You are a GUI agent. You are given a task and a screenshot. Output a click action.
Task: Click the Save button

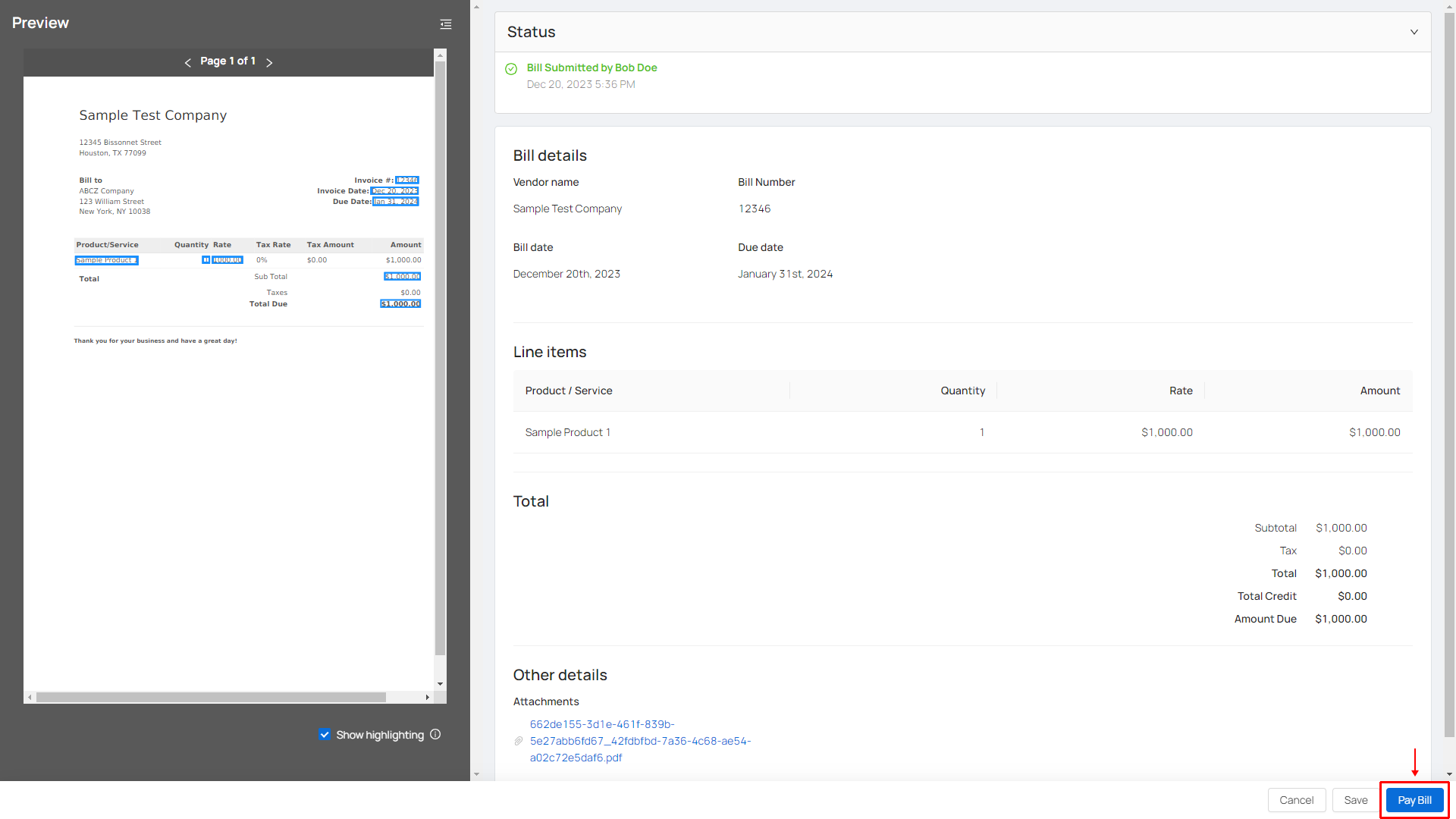coord(1355,800)
